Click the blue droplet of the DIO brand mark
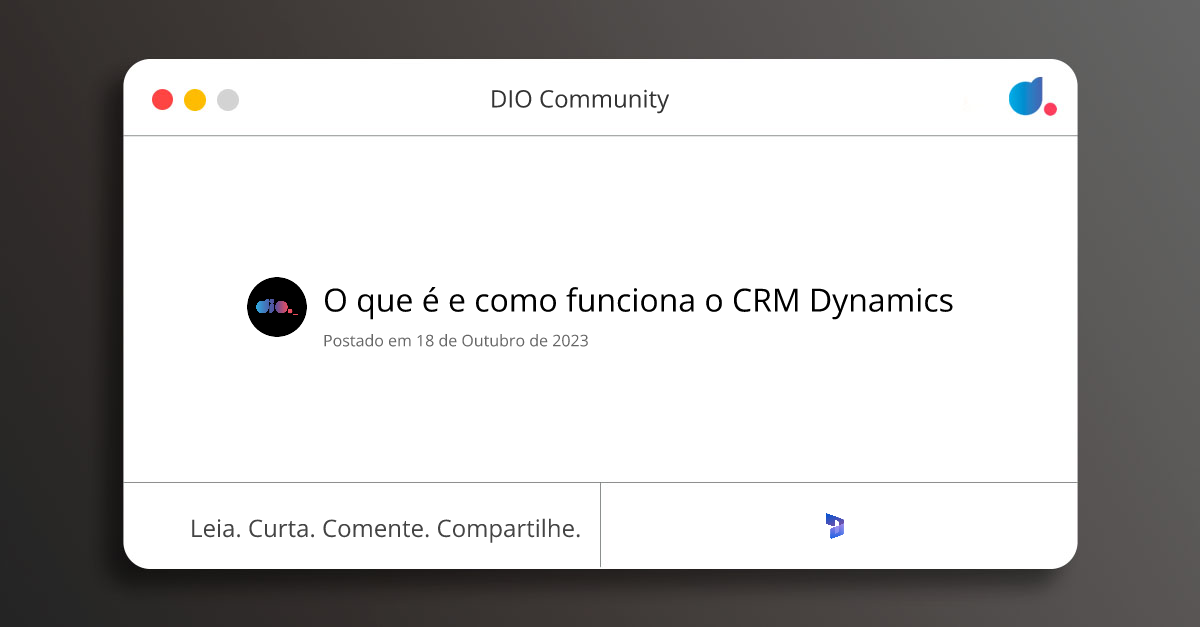Screen dimensions: 1200x628 [x=1024, y=96]
